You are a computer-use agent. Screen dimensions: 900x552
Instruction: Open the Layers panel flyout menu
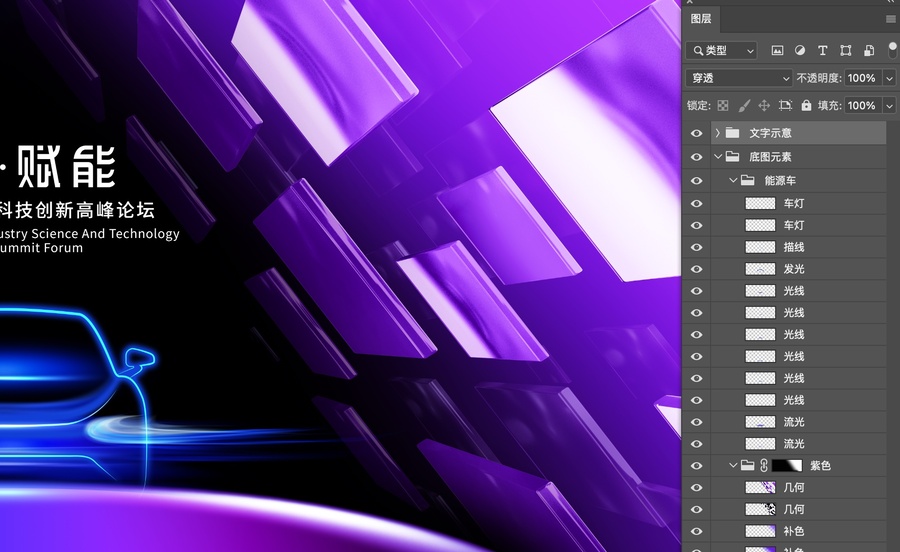(x=891, y=19)
